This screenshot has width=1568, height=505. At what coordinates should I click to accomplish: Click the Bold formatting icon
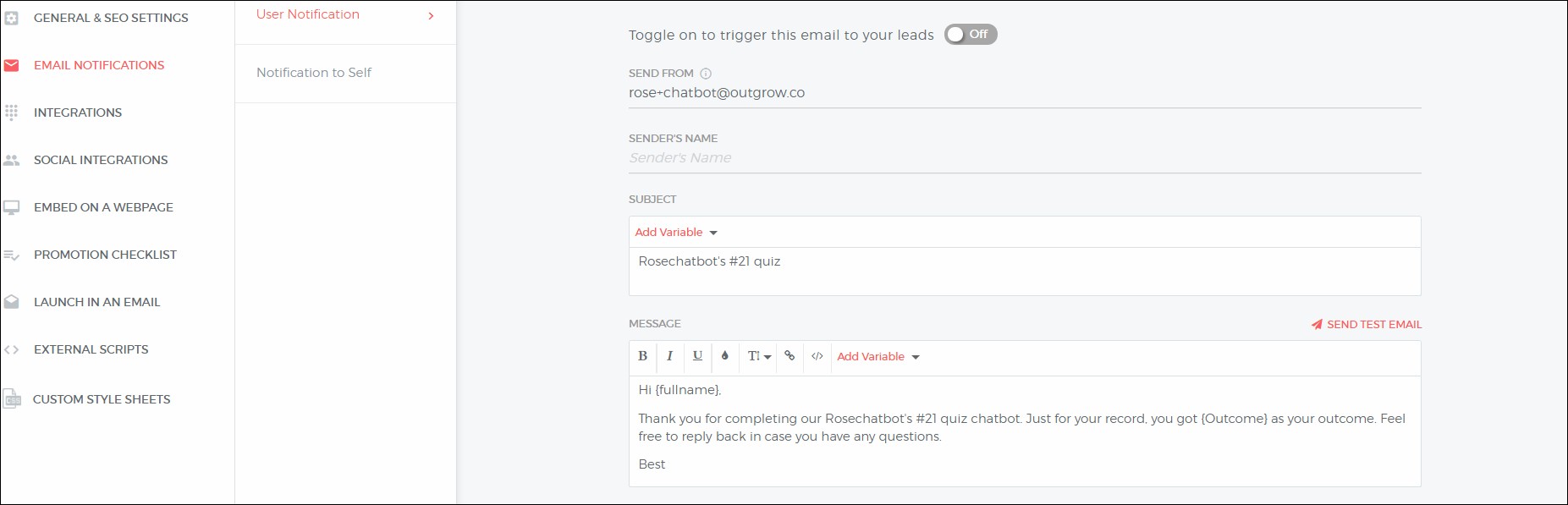[642, 356]
